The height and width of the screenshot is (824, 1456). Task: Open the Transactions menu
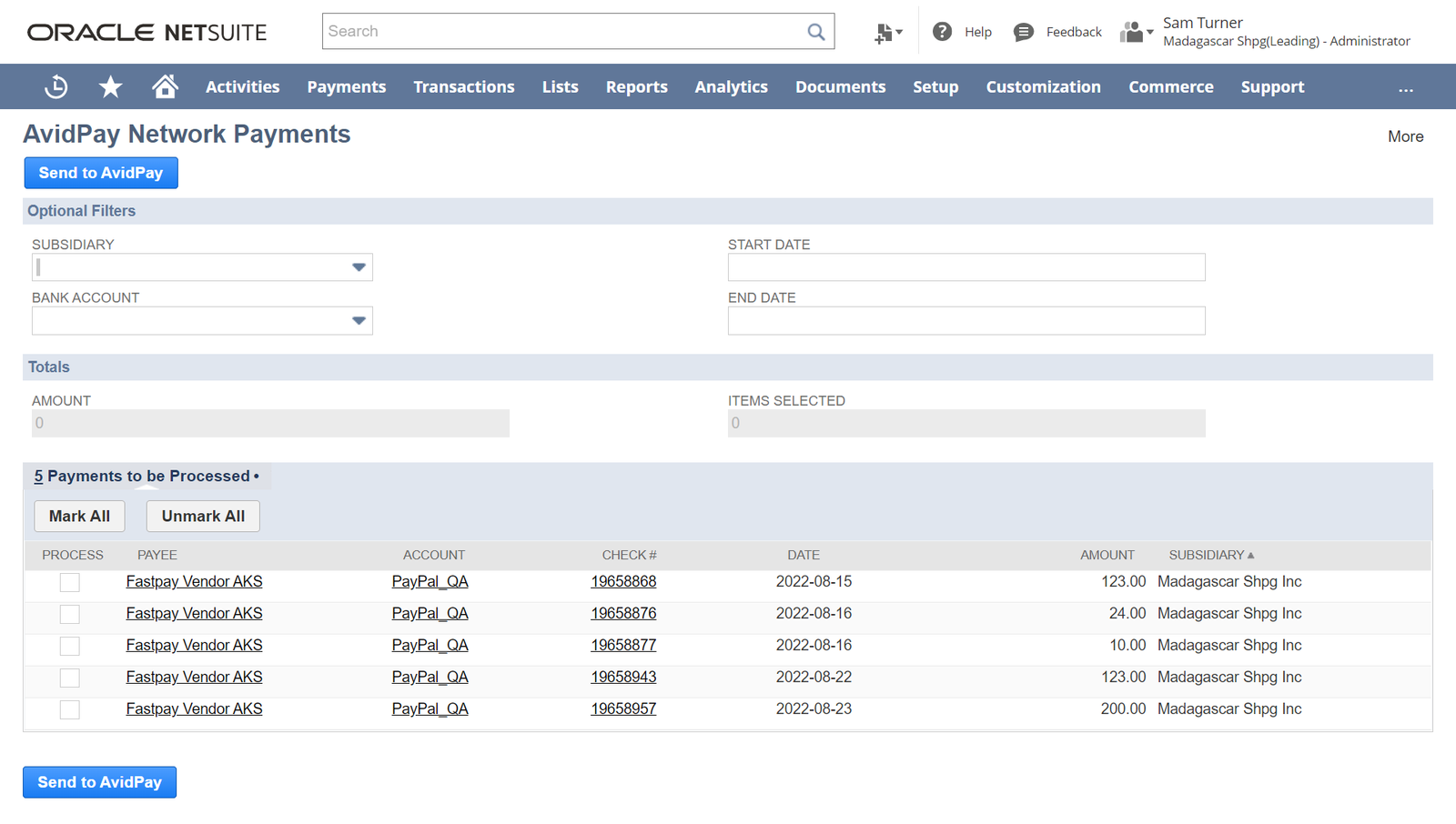[x=464, y=86]
